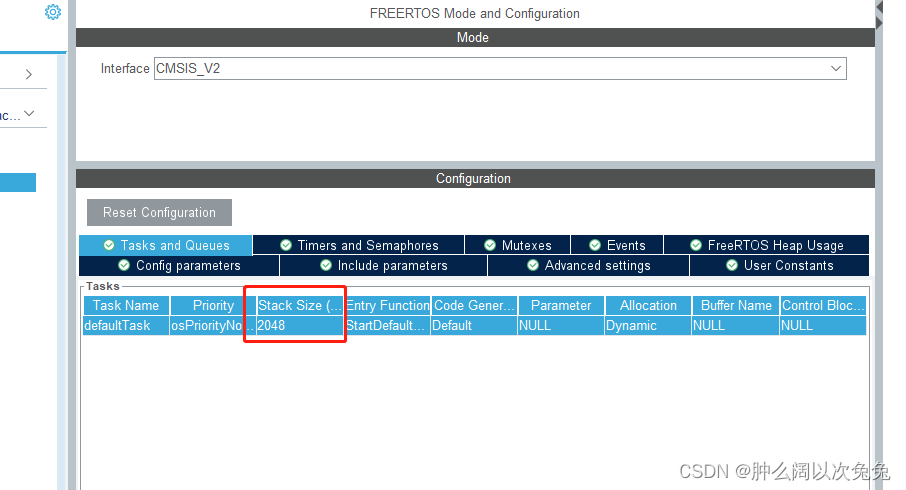
Task: Click the green check icon on Config parameters
Action: 124,265
